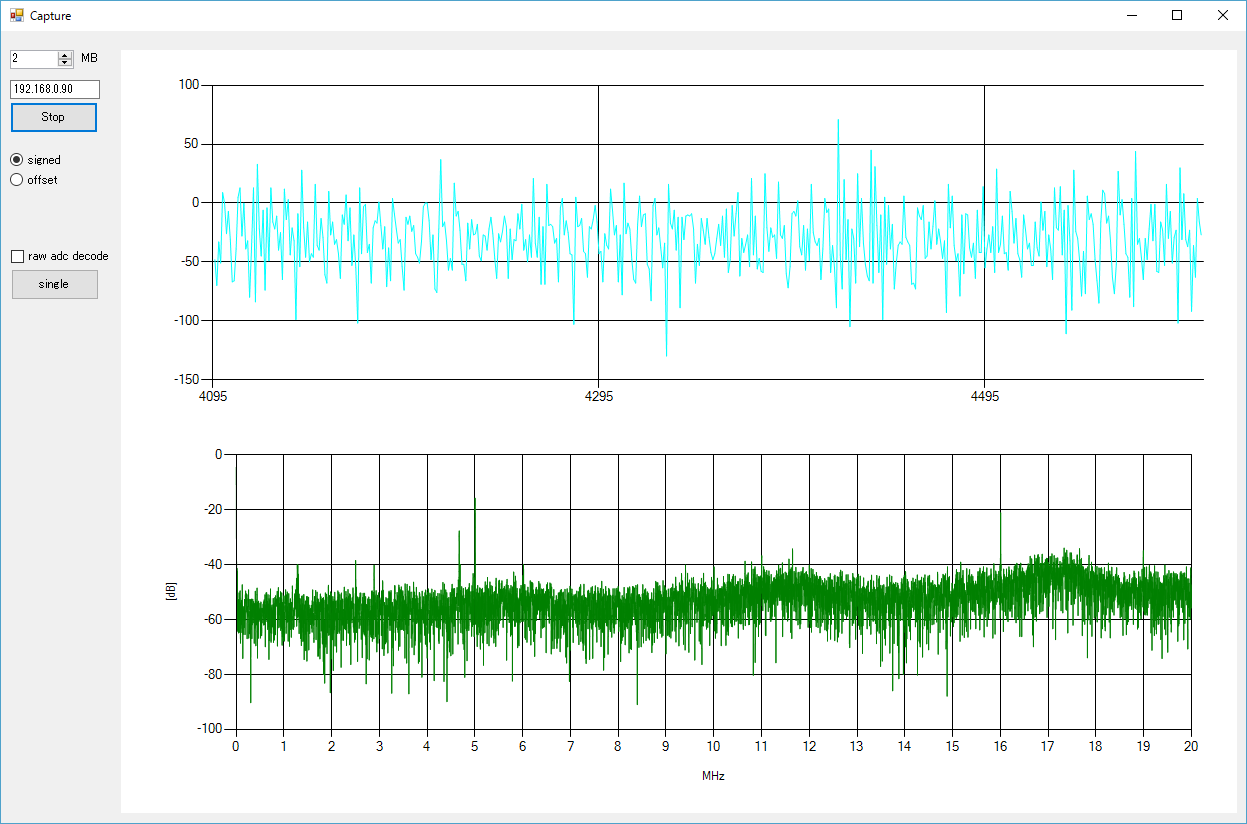The image size is (1247, 824).
Task: Click the single button
Action: point(55,284)
